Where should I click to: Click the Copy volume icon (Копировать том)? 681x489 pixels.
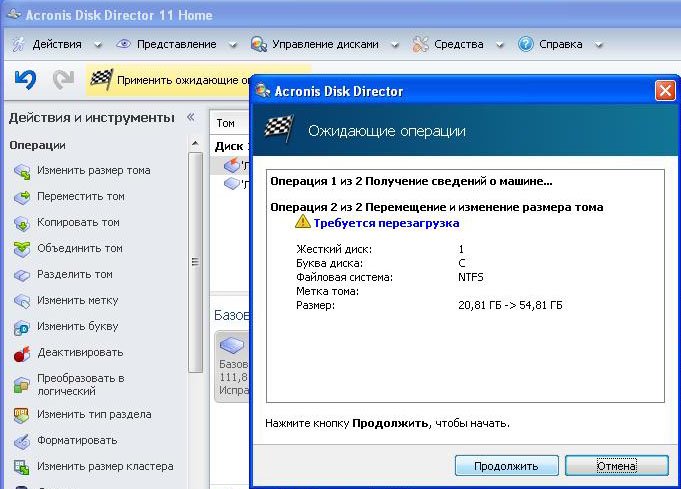click(22, 223)
